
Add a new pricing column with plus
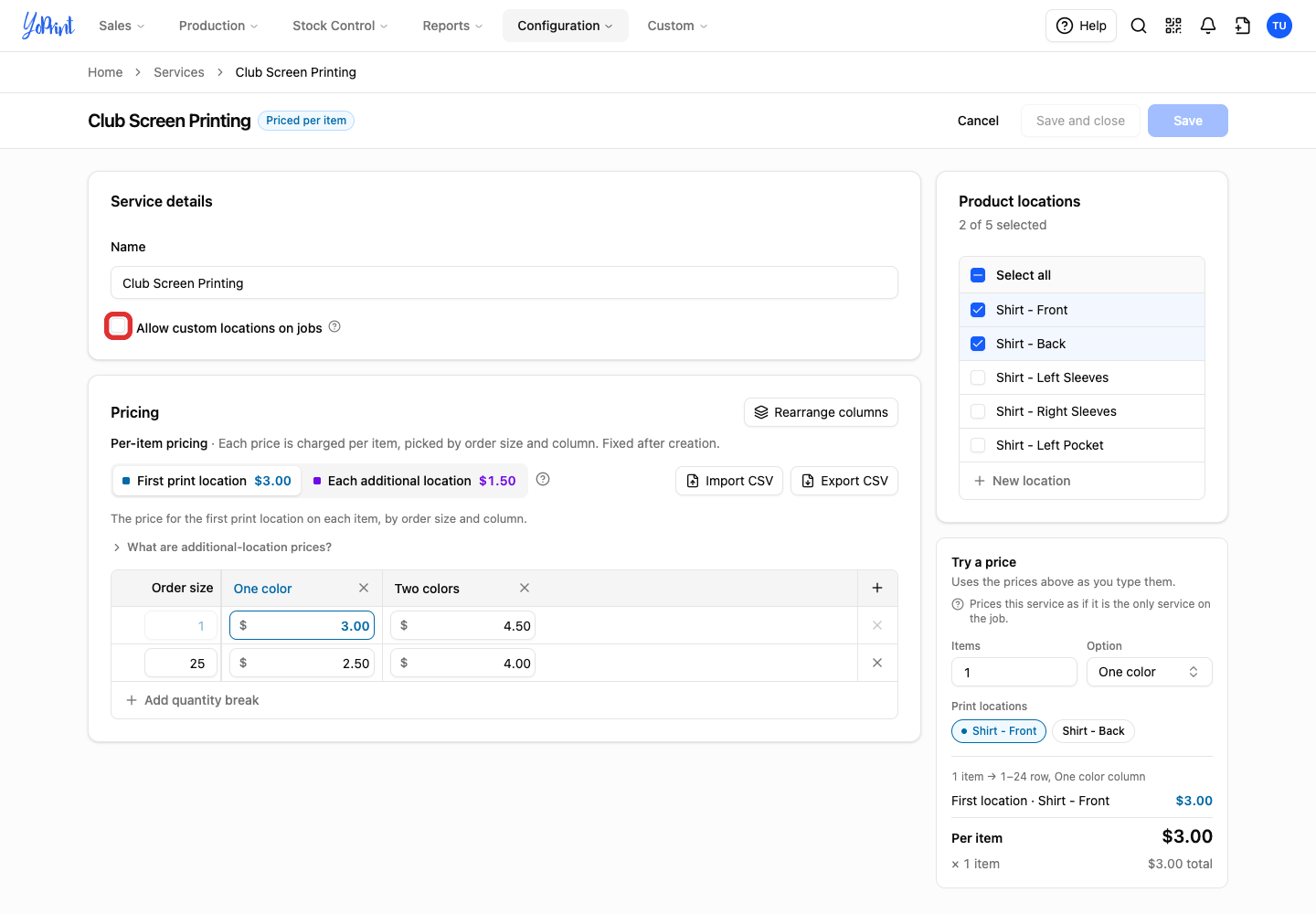877,588
